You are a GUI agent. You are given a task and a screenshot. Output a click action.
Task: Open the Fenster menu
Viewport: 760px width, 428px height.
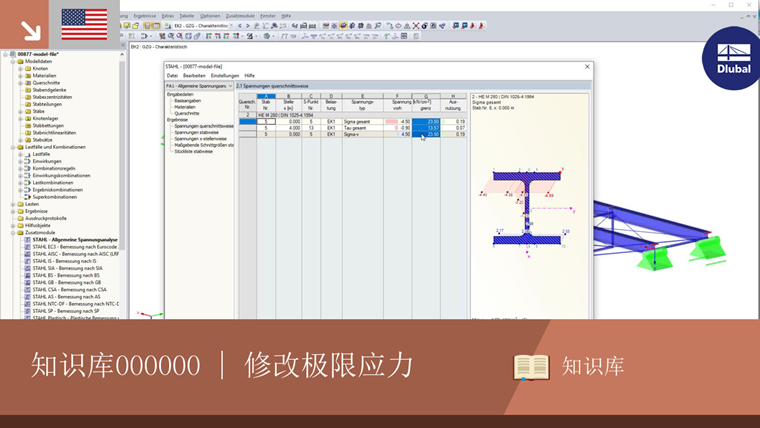[x=268, y=16]
